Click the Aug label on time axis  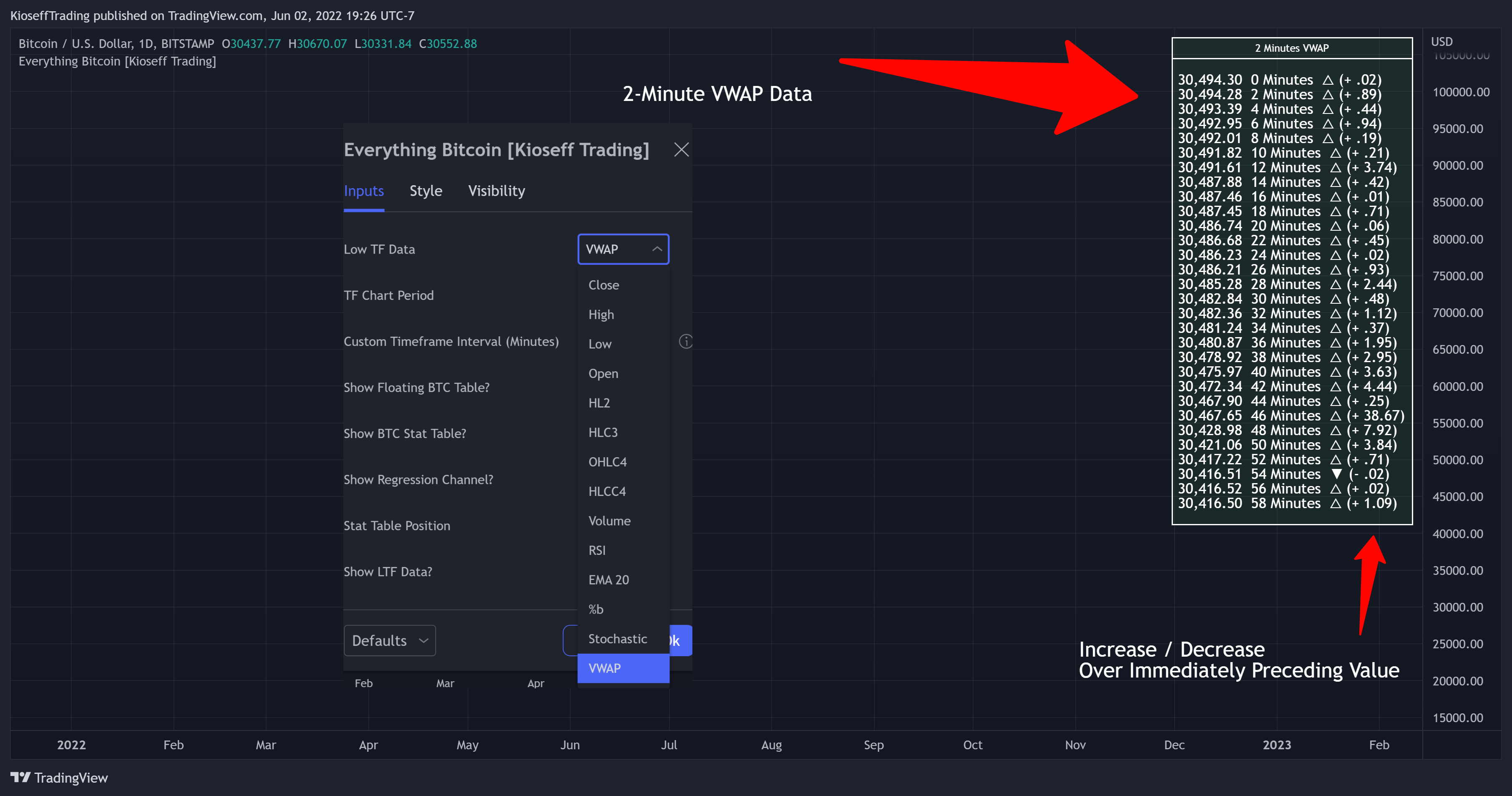771,744
